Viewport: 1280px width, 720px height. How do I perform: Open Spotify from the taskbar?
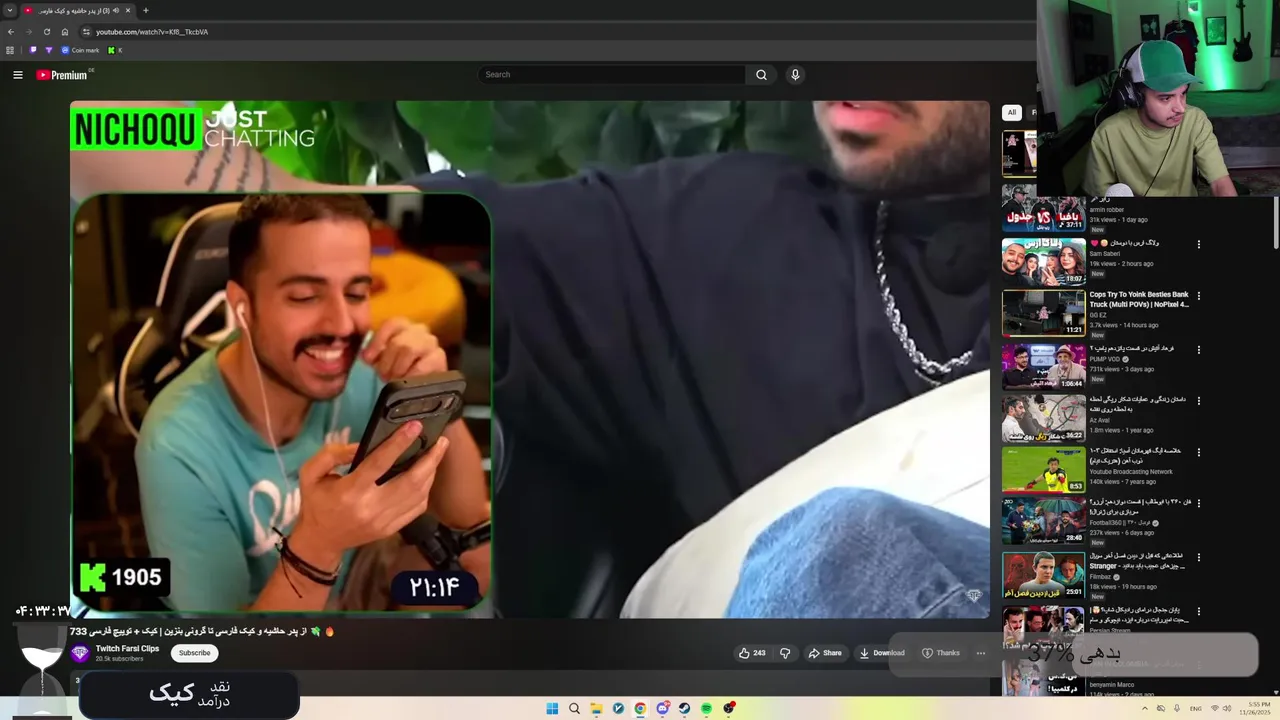(x=706, y=708)
